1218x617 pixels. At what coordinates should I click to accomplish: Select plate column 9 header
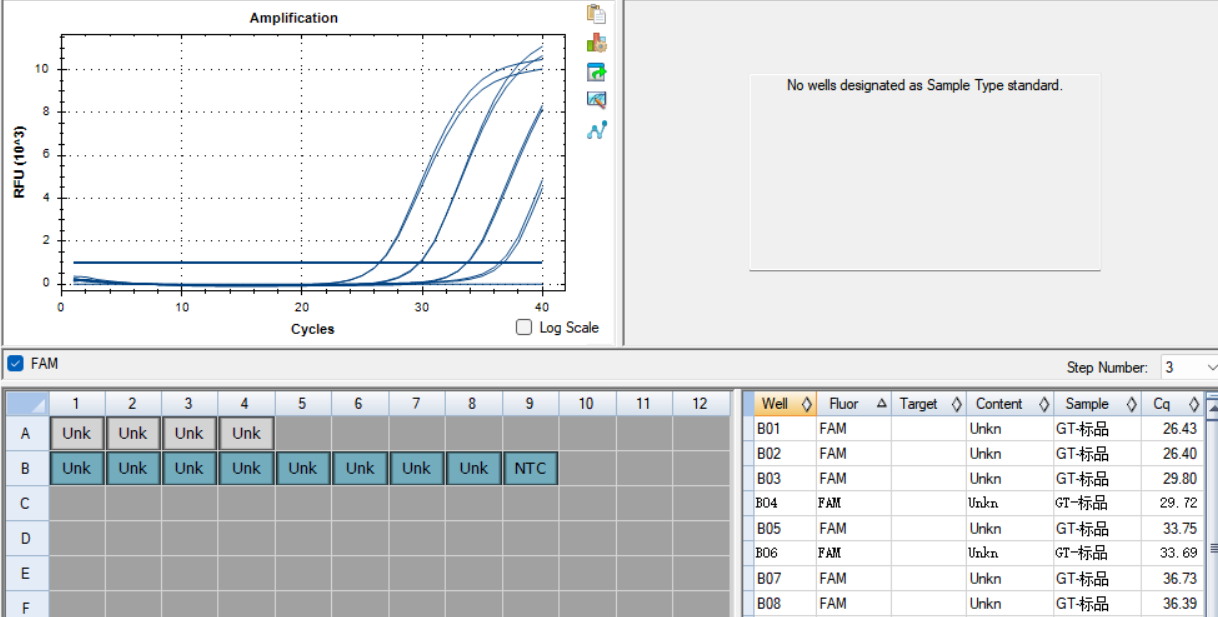(x=530, y=403)
